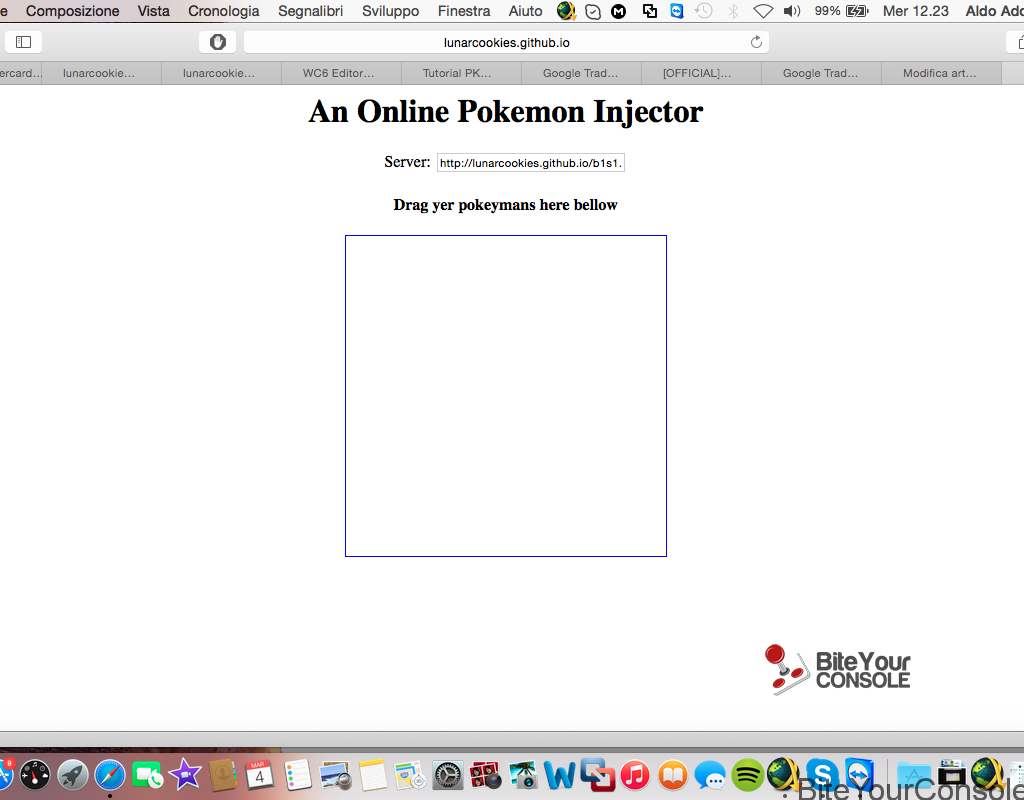Open Messages speech bubbles in Dock
The height and width of the screenshot is (800, 1024).
click(710, 776)
